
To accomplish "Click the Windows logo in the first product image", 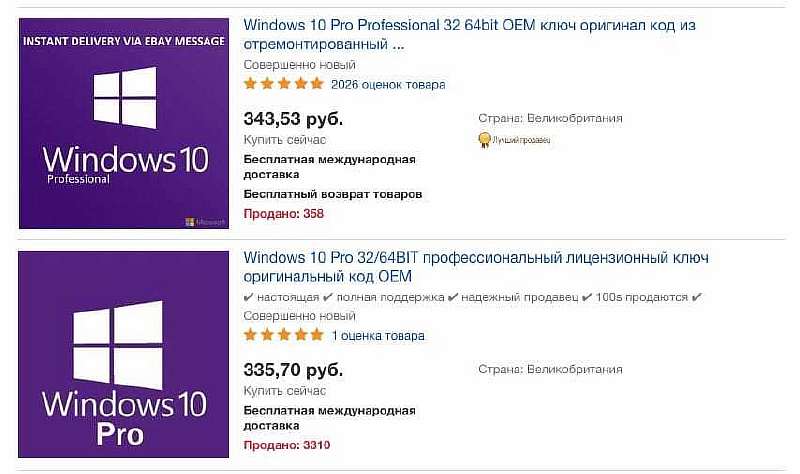I will point(126,97).
